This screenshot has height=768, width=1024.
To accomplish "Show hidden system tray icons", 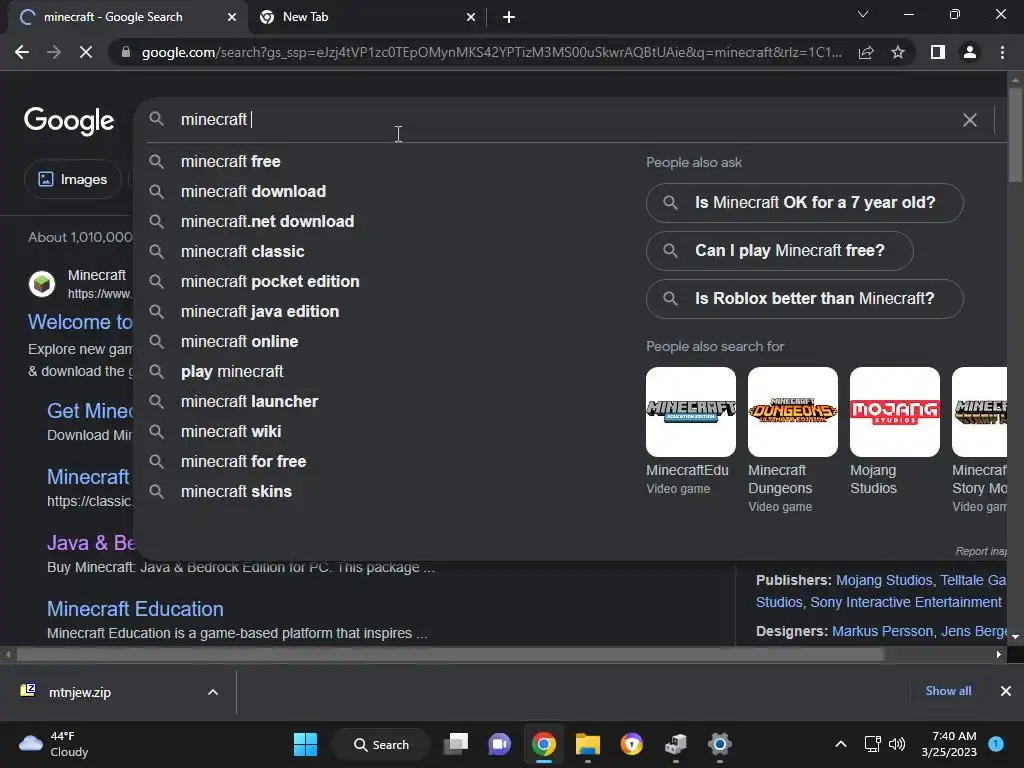I will point(841,744).
